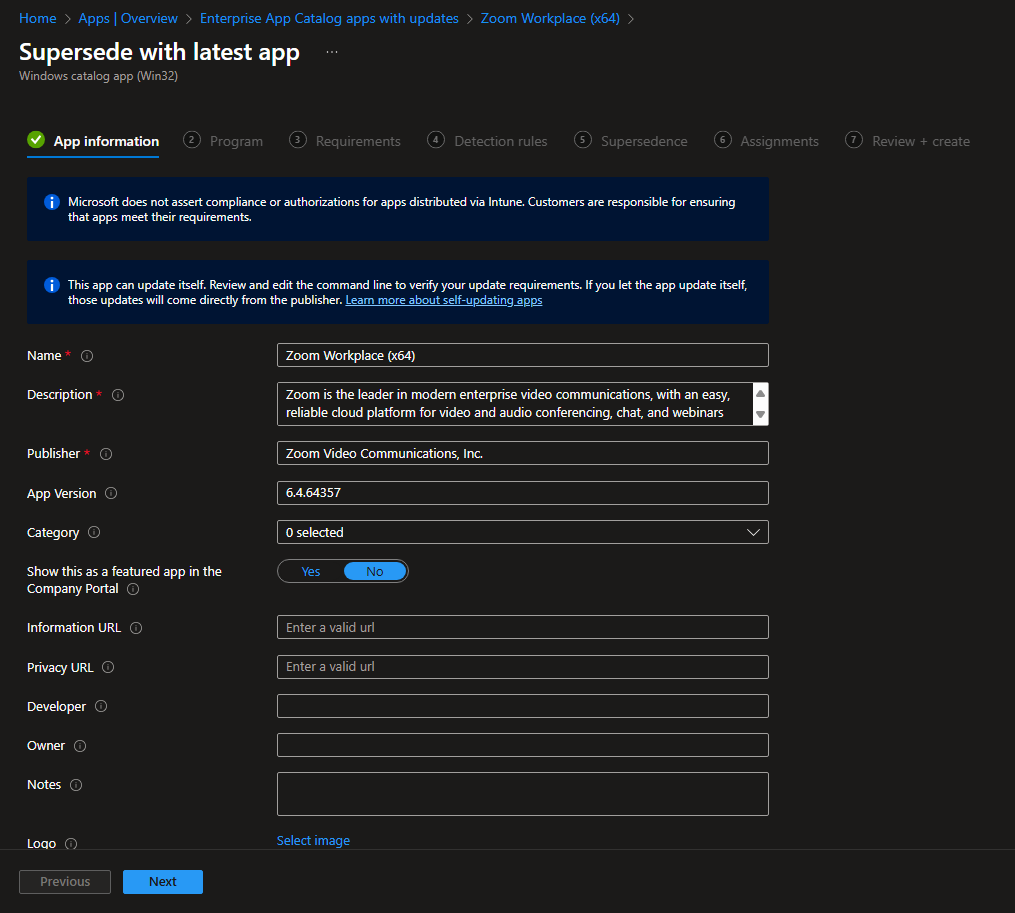Click the Next button
1015x913 pixels.
coord(163,882)
